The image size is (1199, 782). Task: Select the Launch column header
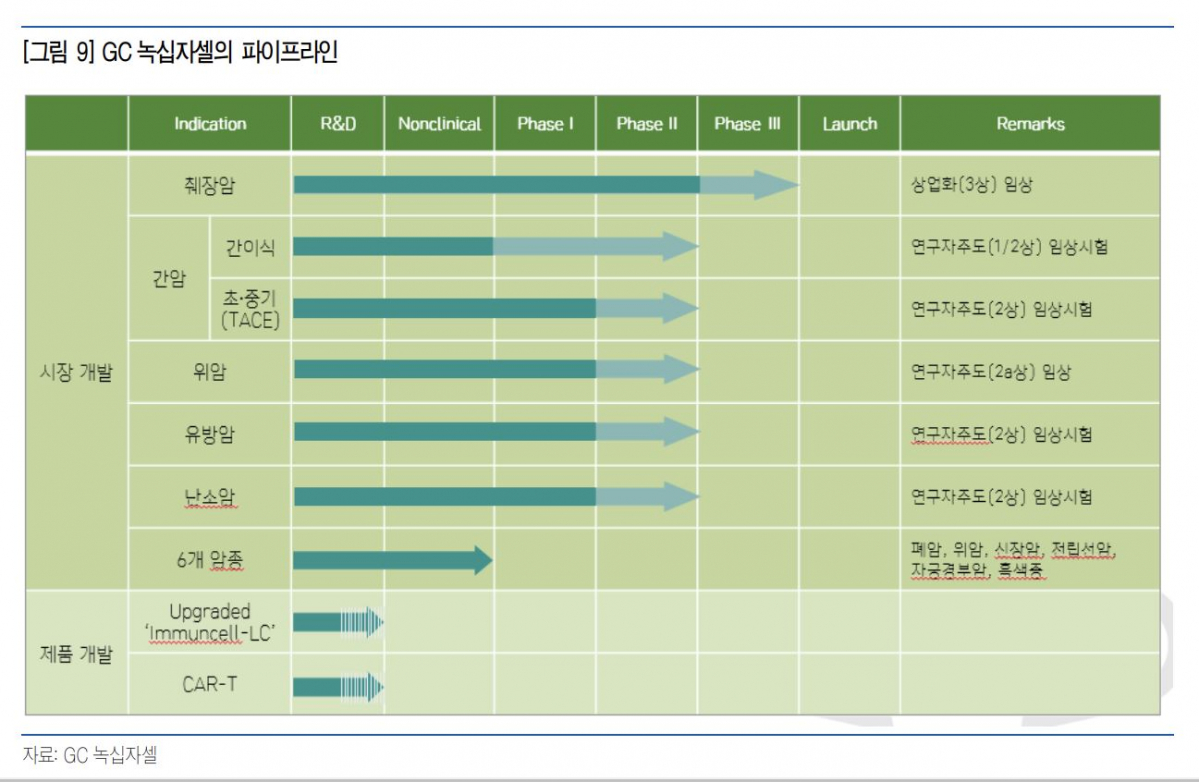tap(849, 124)
